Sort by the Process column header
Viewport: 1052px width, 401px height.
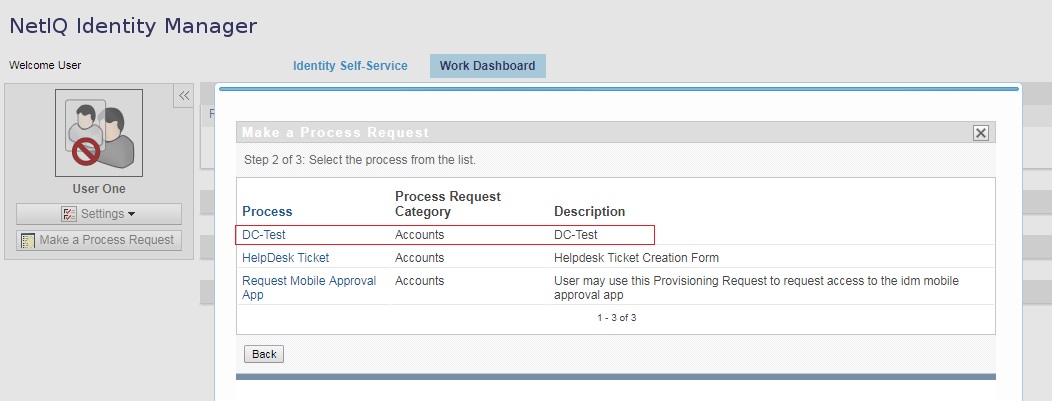point(267,211)
